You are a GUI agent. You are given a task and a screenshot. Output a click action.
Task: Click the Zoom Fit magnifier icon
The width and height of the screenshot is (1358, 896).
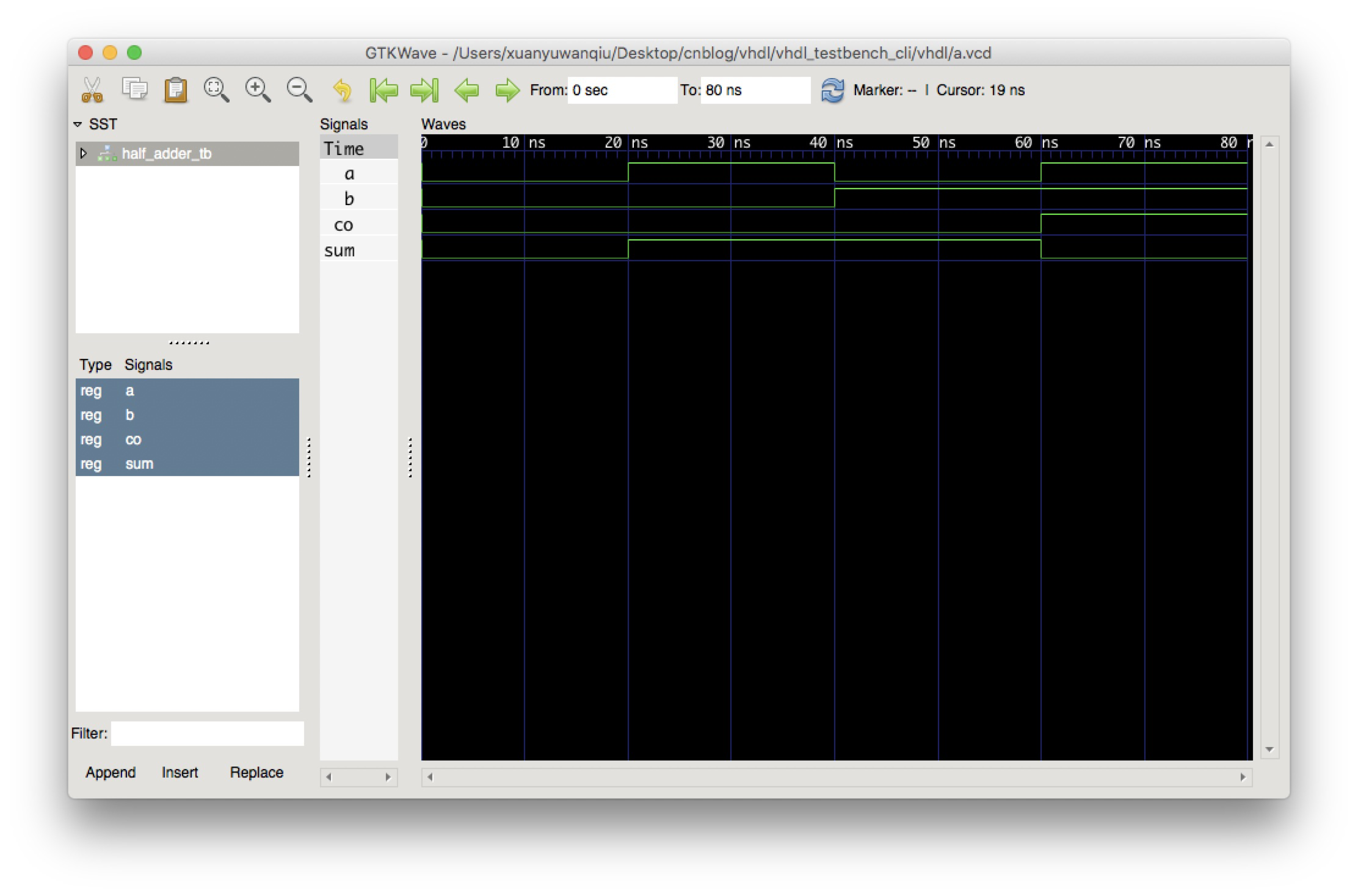click(x=217, y=90)
